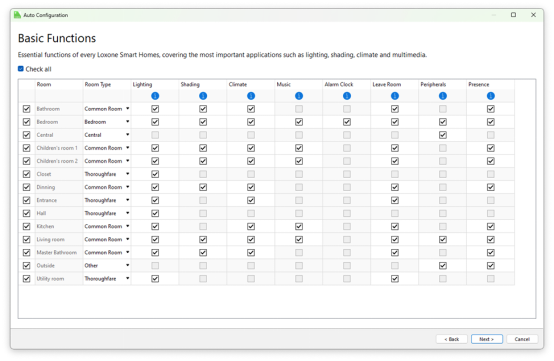This screenshot has height=361, width=554.
Task: Enable Shading for the Kitchen row
Action: tap(203, 226)
